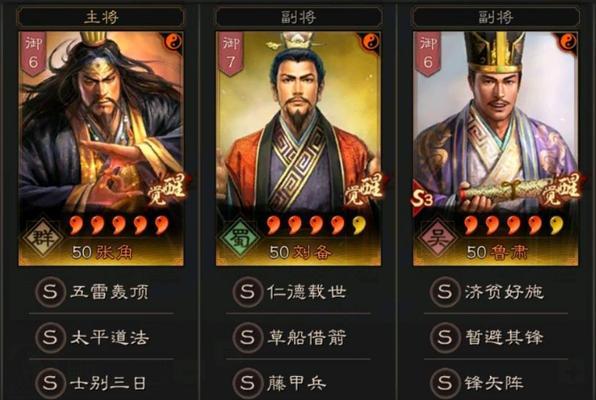Click the yin-yang icon on Liu Bei's card

[371, 41]
